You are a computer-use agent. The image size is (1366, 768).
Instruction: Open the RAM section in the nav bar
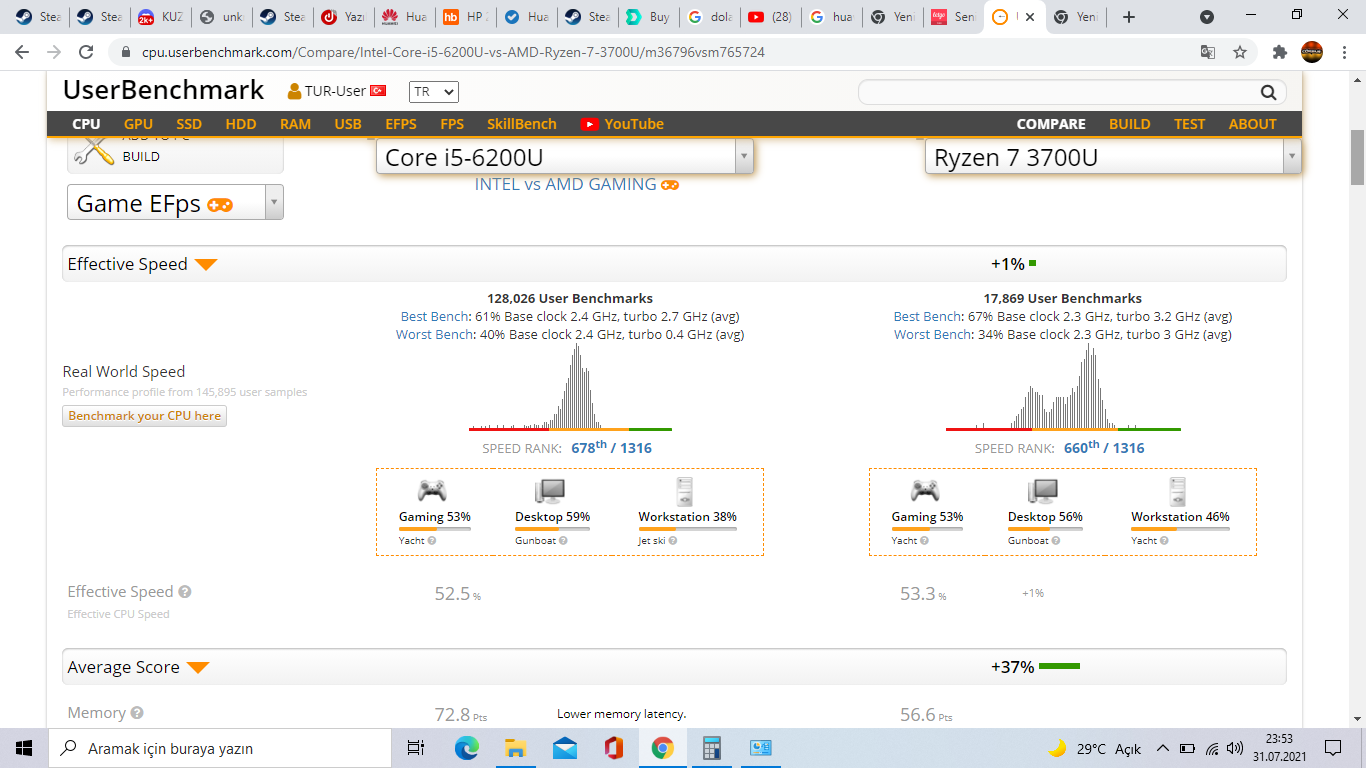click(x=295, y=124)
